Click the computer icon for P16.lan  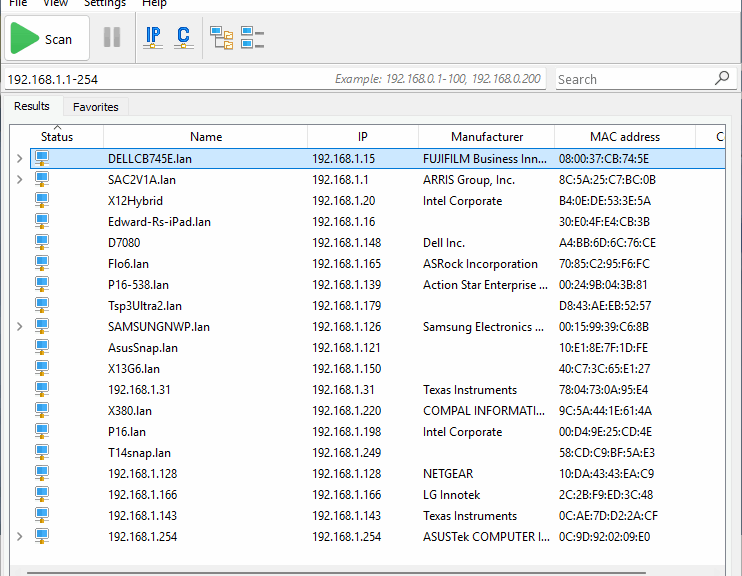(42, 431)
